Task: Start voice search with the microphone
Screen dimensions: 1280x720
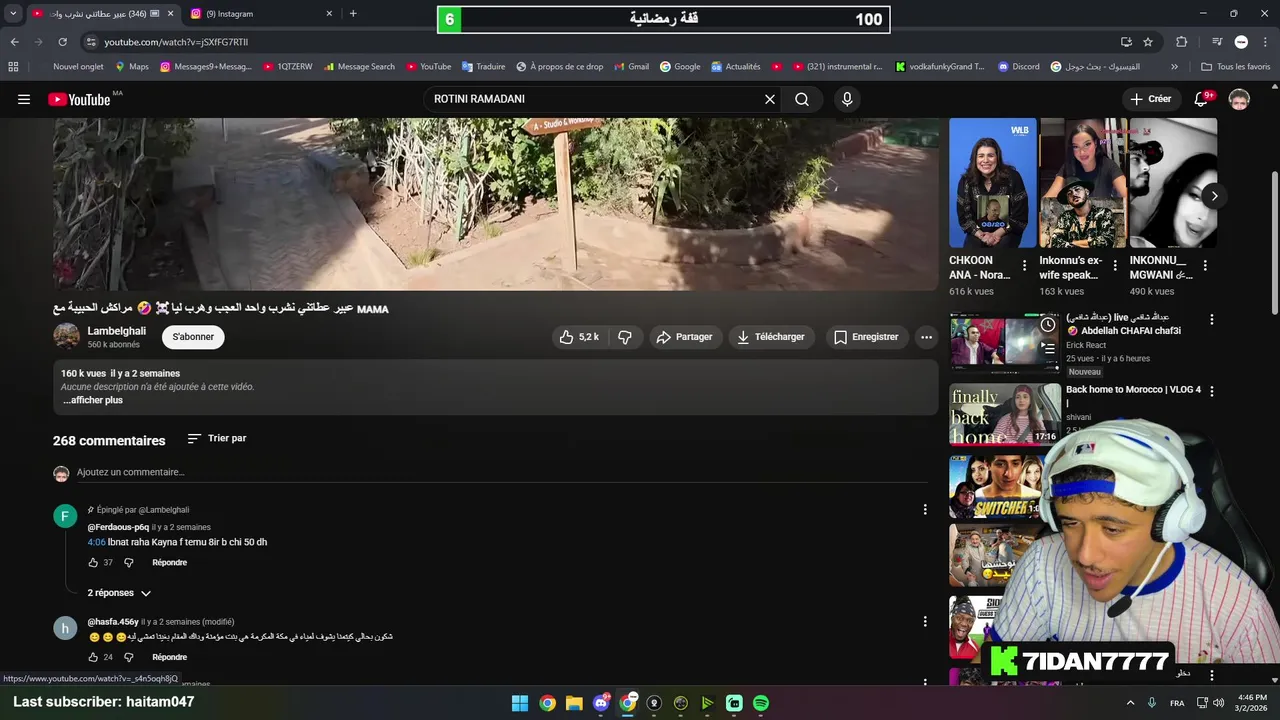Action: [847, 99]
